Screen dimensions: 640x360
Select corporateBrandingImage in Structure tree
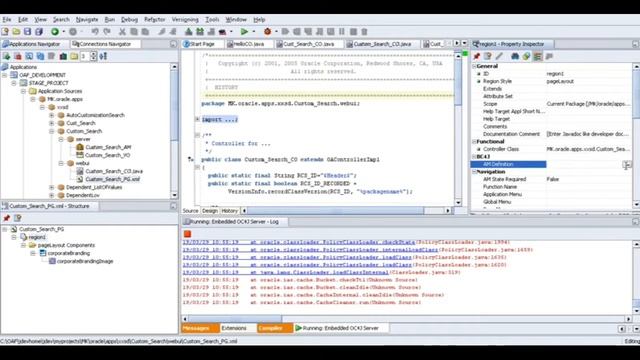point(85,261)
